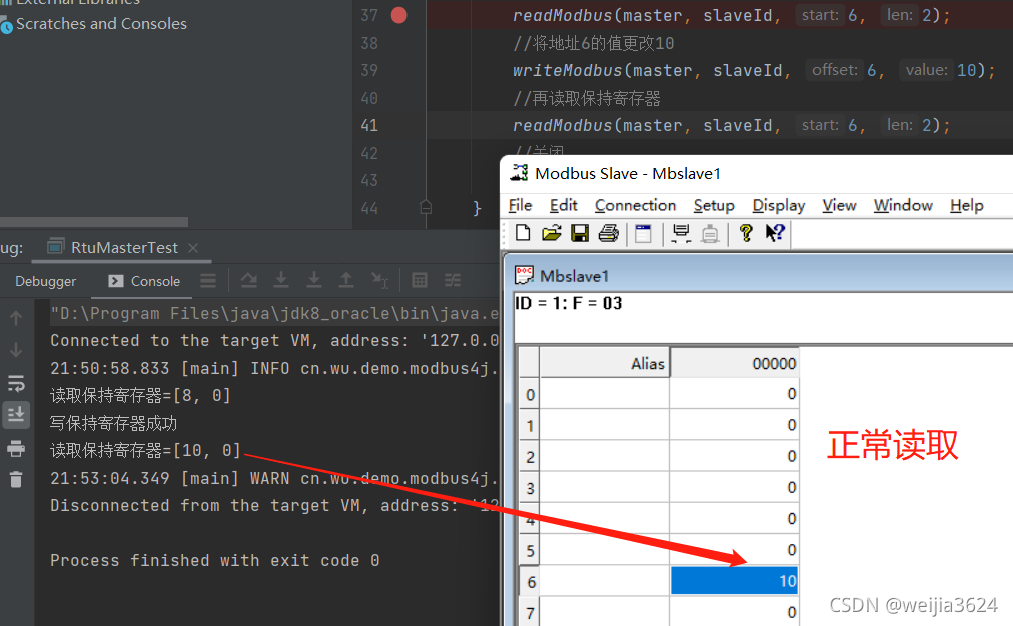The width and height of the screenshot is (1013, 626).
Task: Click row header 1 in Mbslave1 table
Action: tap(530, 425)
